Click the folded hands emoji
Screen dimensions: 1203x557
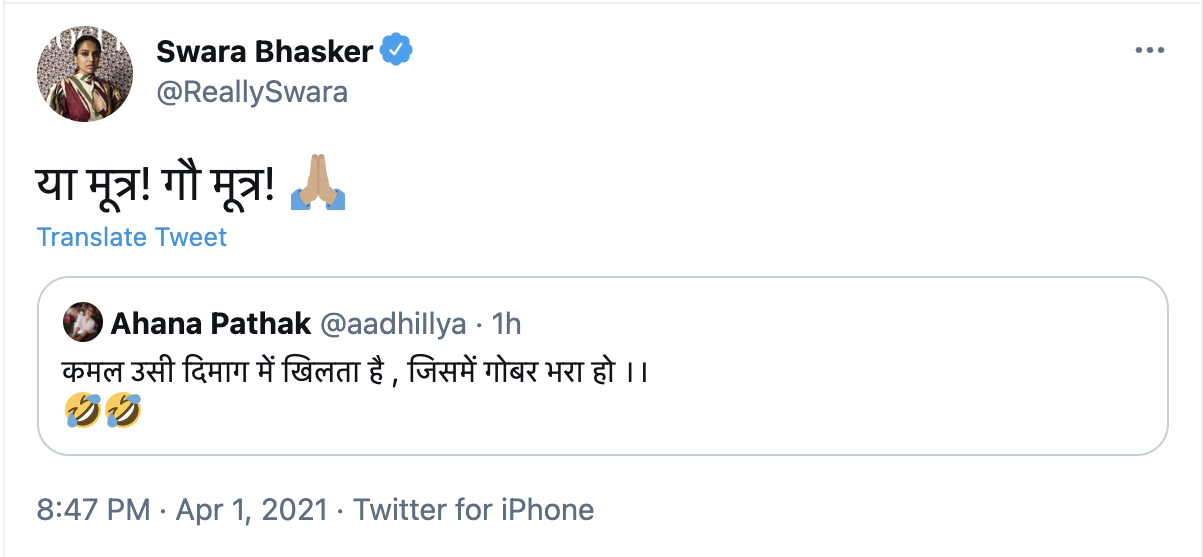[317, 187]
